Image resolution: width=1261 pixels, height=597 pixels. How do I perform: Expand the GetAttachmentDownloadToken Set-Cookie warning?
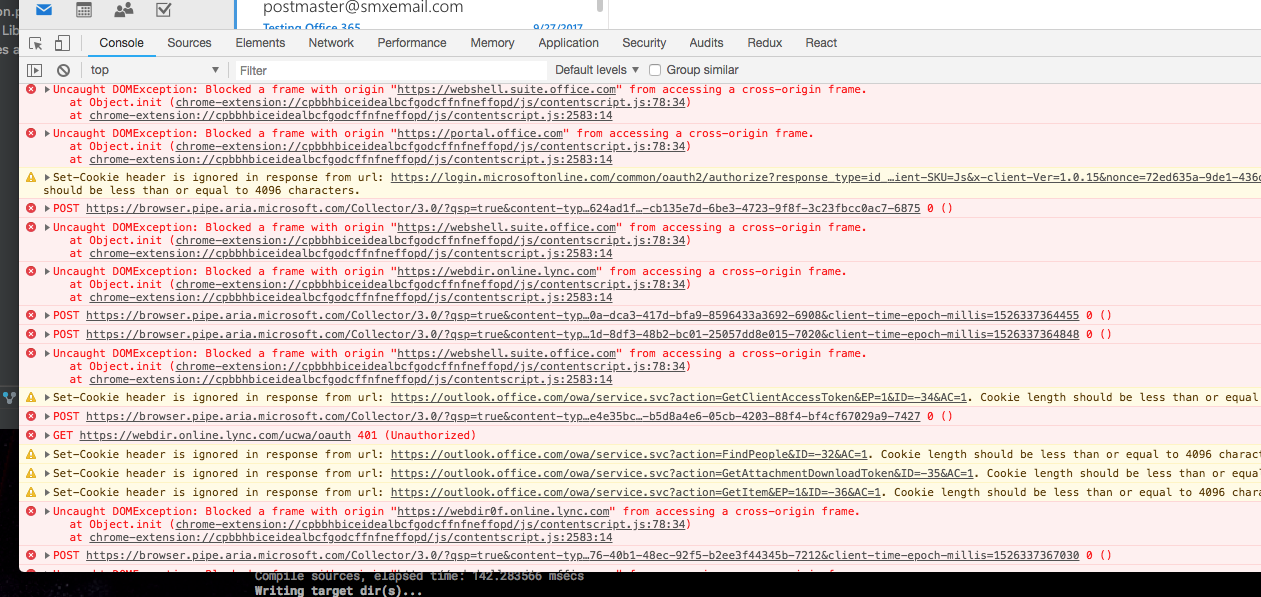pyautogui.click(x=47, y=474)
